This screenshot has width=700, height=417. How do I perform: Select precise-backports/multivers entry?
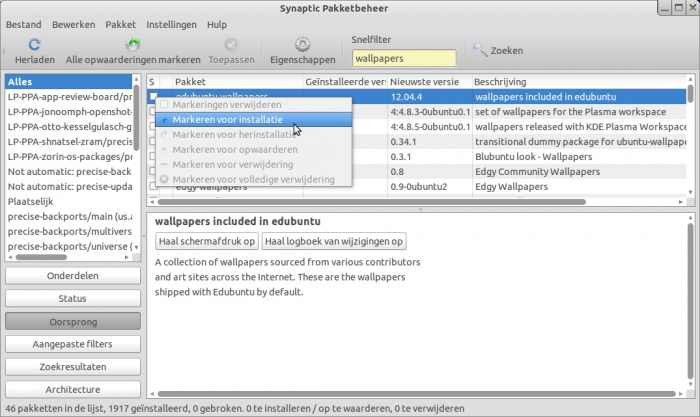click(69, 231)
